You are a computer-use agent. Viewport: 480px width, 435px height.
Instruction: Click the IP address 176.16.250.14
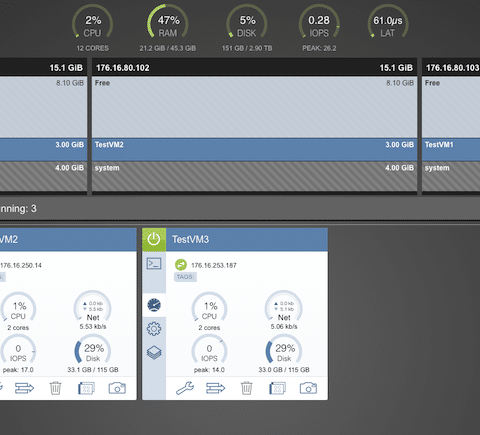[x=21, y=265]
